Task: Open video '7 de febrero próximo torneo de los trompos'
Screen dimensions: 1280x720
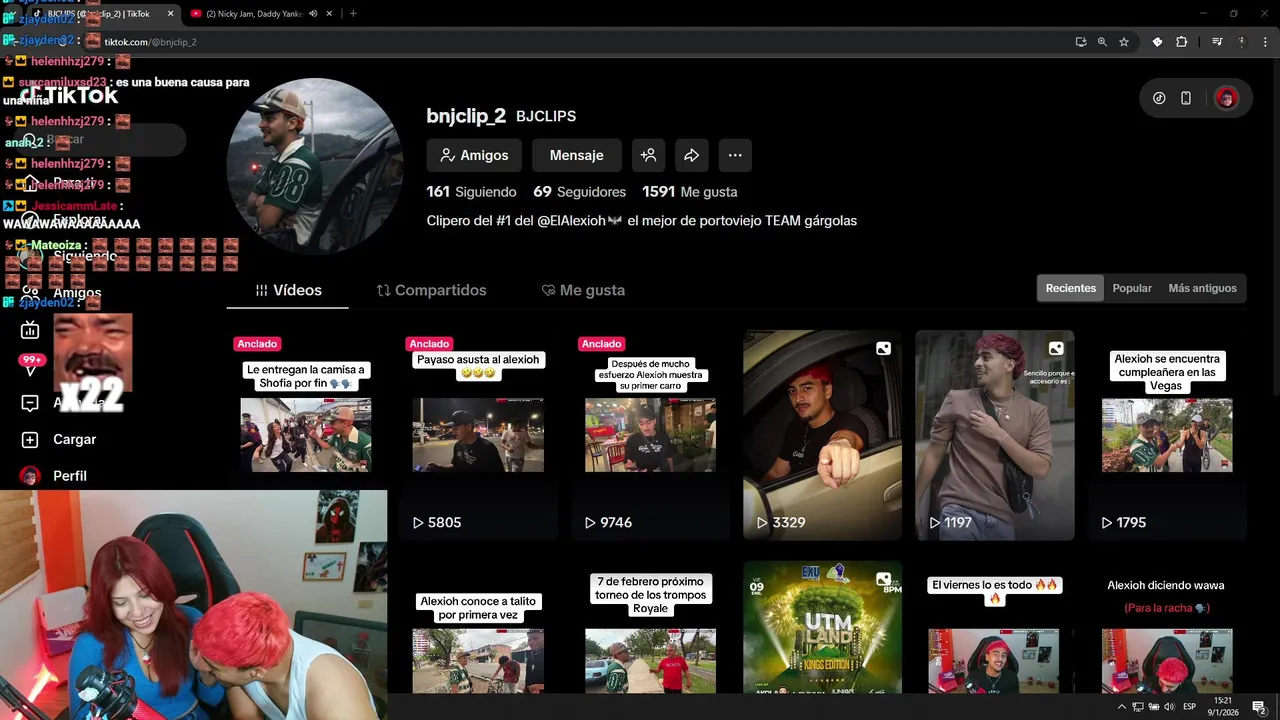Action: pos(650,627)
